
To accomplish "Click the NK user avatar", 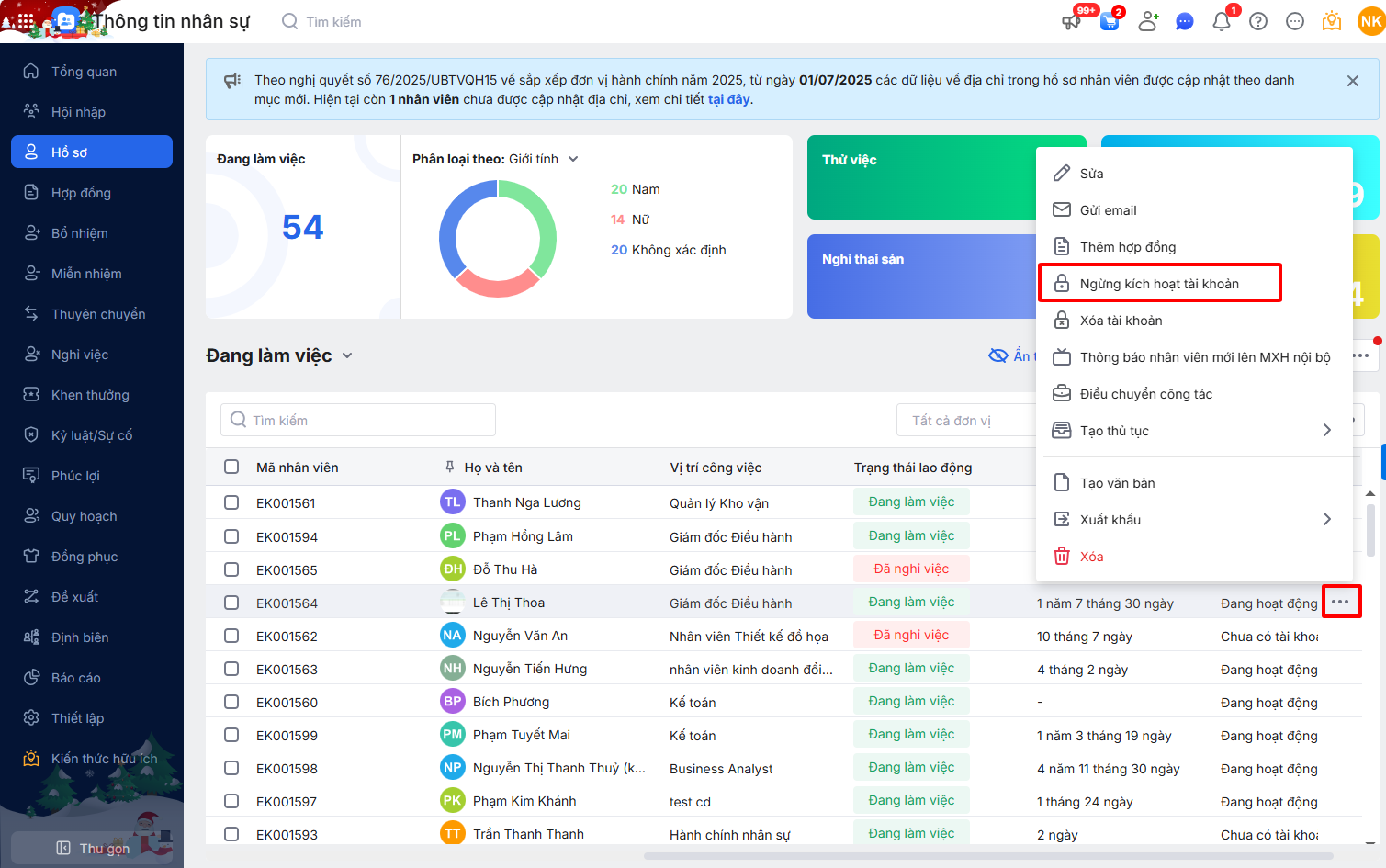I will point(1370,21).
